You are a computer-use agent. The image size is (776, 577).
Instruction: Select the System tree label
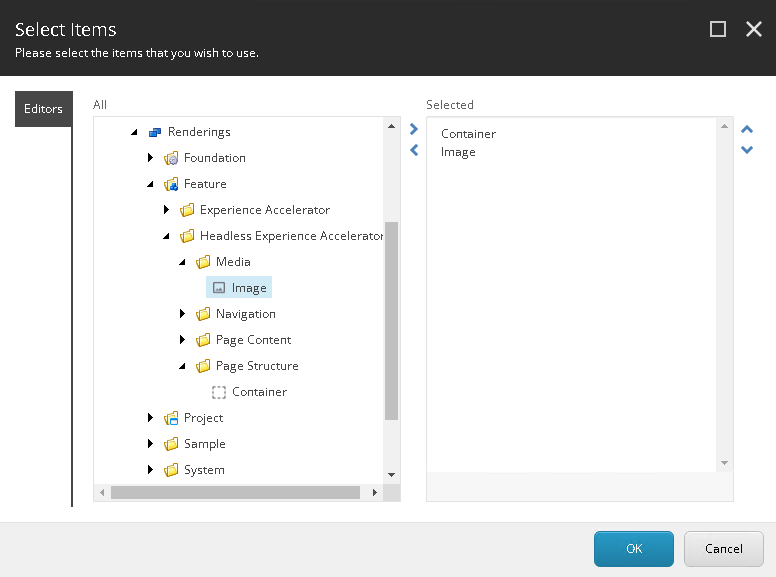[204, 470]
